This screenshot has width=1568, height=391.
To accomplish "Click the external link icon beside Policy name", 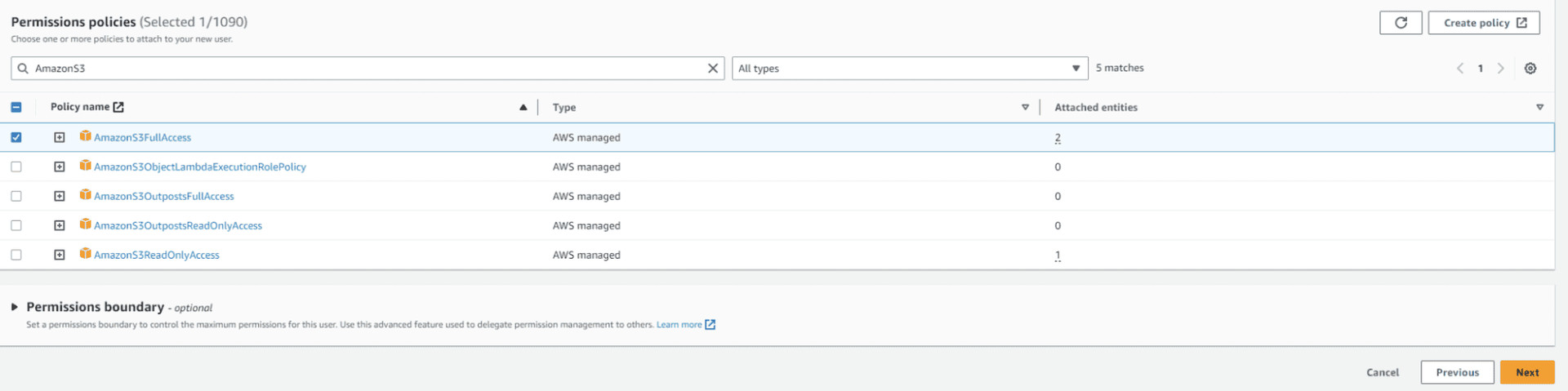I will click(x=118, y=107).
